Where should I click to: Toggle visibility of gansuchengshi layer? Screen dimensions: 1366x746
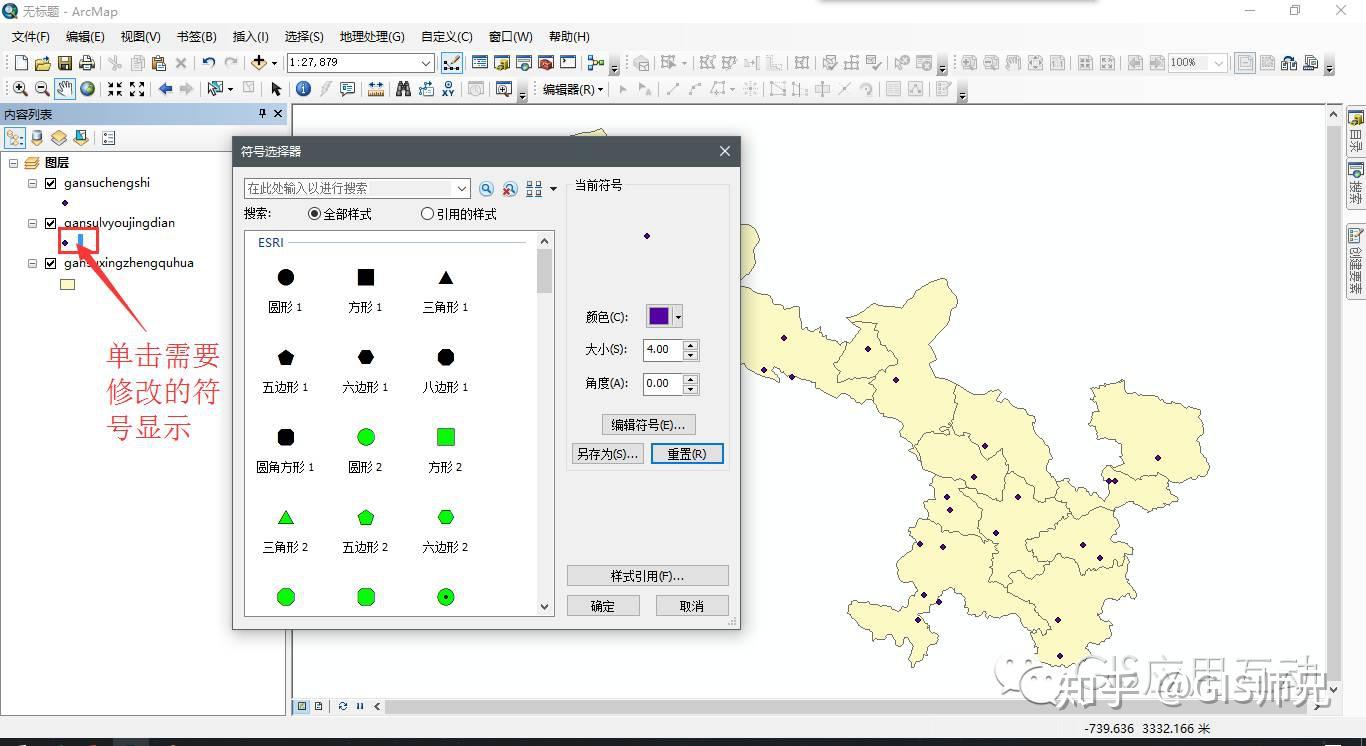pyautogui.click(x=49, y=182)
